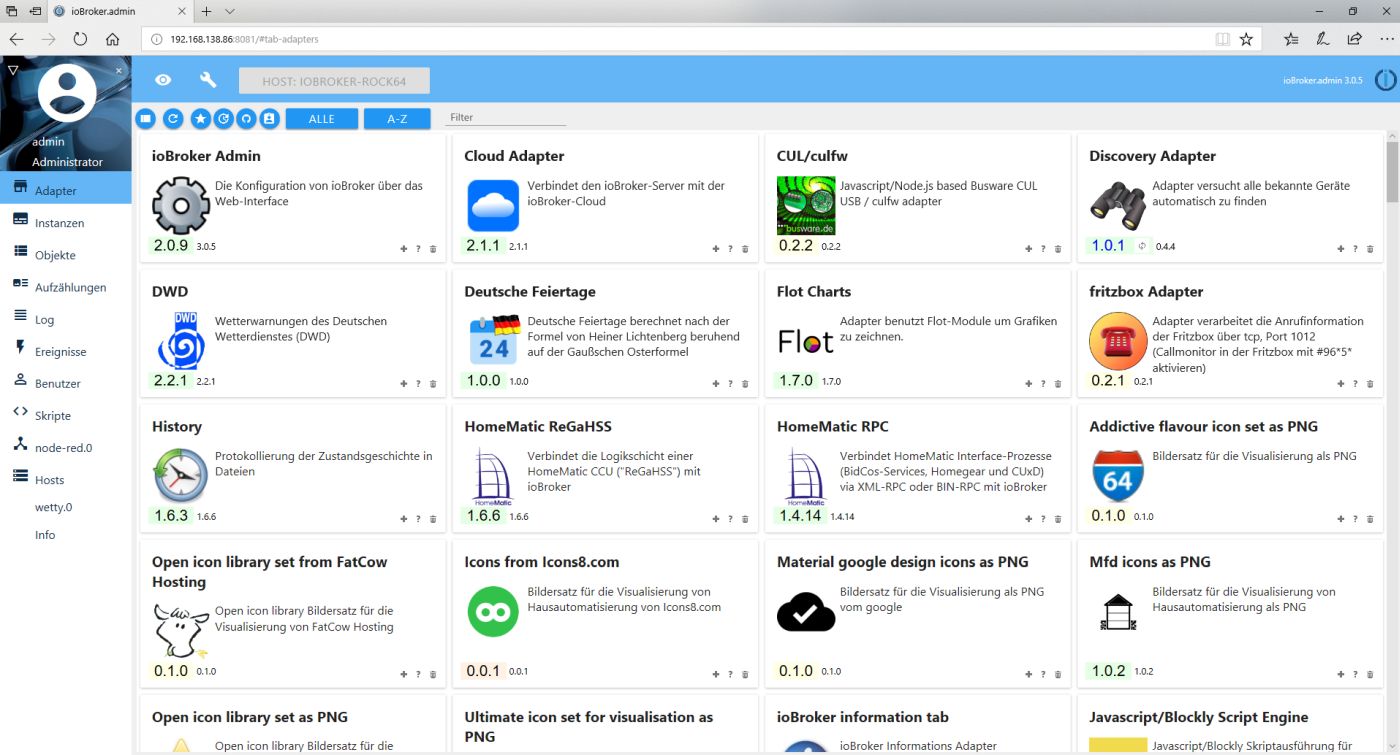Add a Flot Charts instance
1400x755 pixels.
[x=1029, y=383]
